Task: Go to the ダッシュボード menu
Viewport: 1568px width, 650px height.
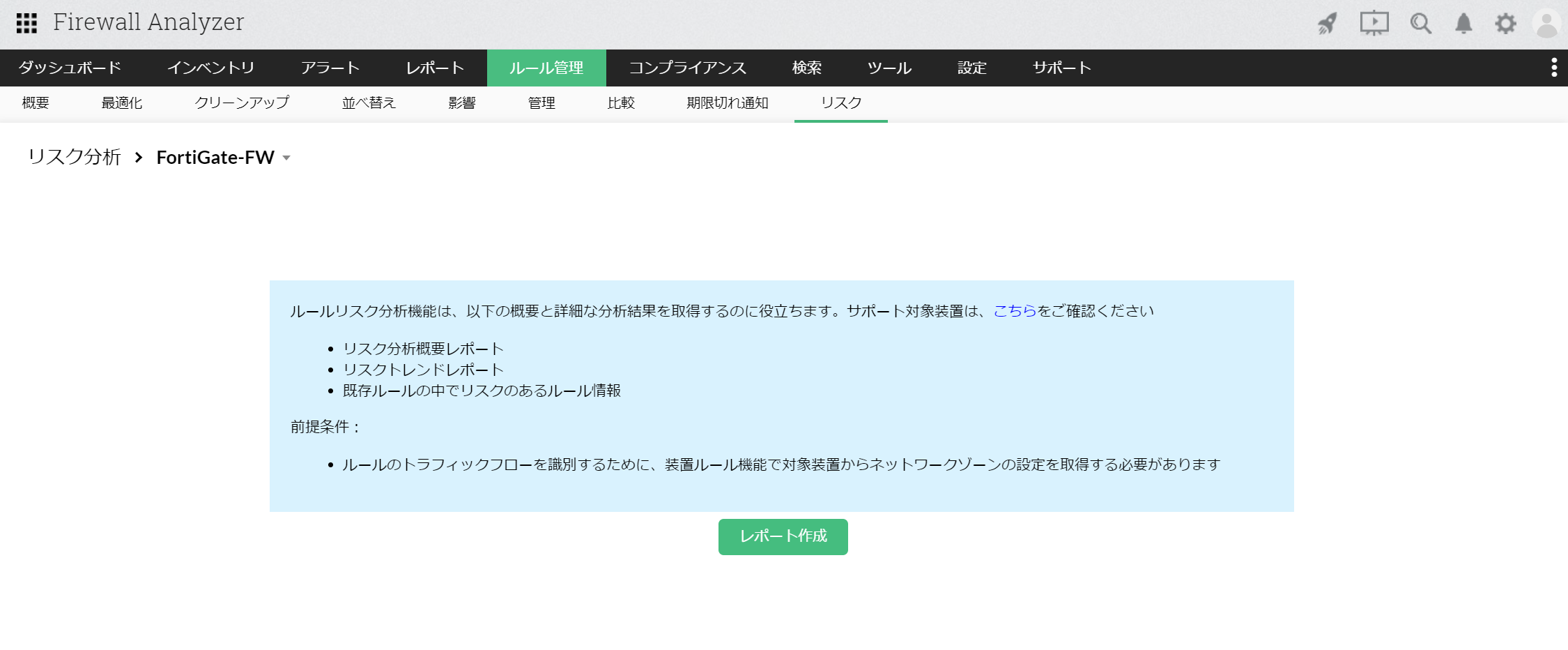Action: [x=70, y=68]
